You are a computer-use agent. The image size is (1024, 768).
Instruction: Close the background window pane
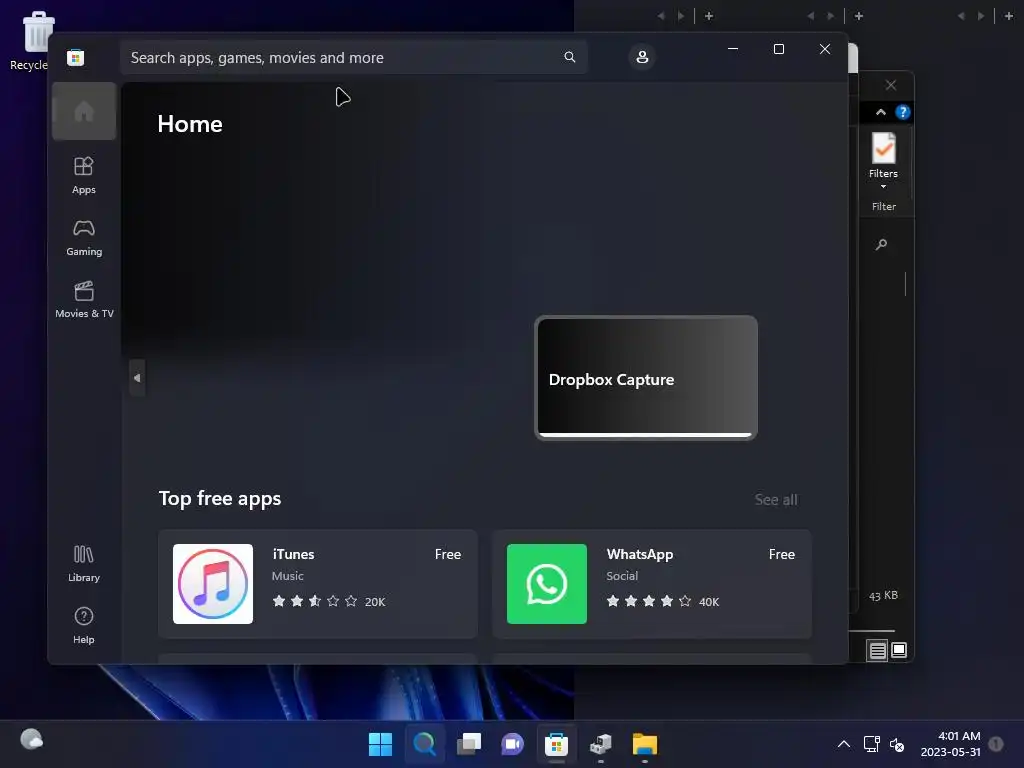(891, 85)
